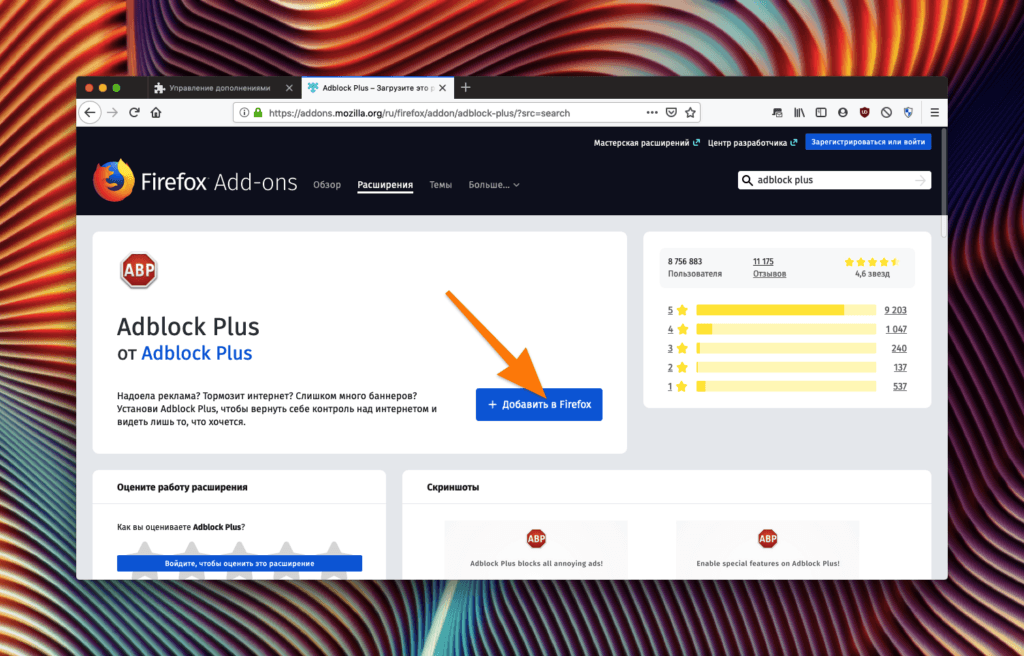Close the Adblock Plus tab
1024x656 pixels.
(443, 88)
